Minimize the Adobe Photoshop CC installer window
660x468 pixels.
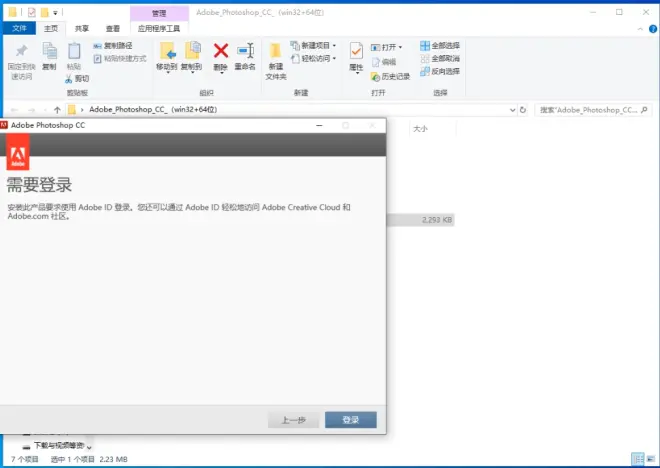319,125
